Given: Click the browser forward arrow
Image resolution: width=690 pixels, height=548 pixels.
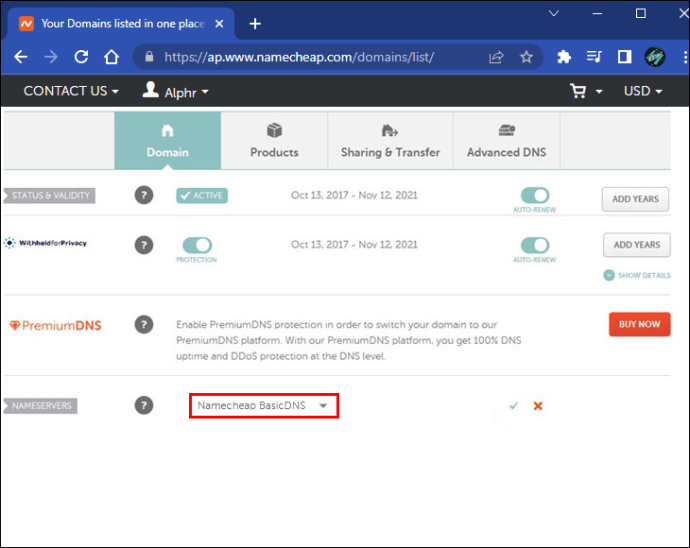Looking at the screenshot, I should pyautogui.click(x=51, y=57).
